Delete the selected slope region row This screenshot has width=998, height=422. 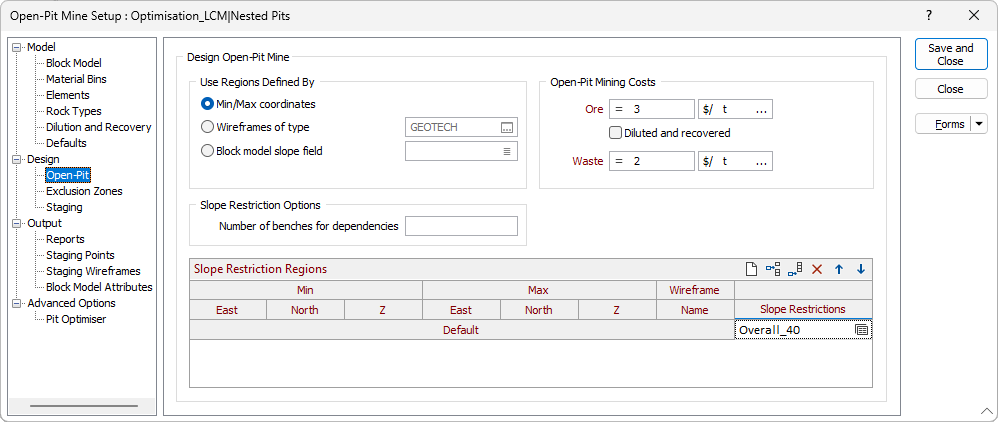[817, 269]
